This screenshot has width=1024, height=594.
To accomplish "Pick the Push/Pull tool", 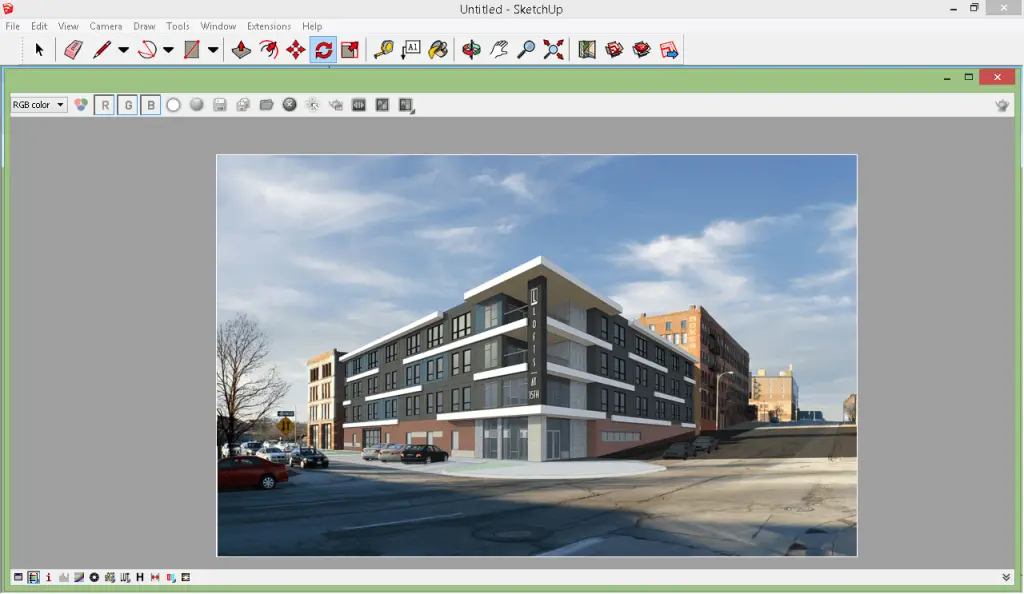I will [x=241, y=48].
